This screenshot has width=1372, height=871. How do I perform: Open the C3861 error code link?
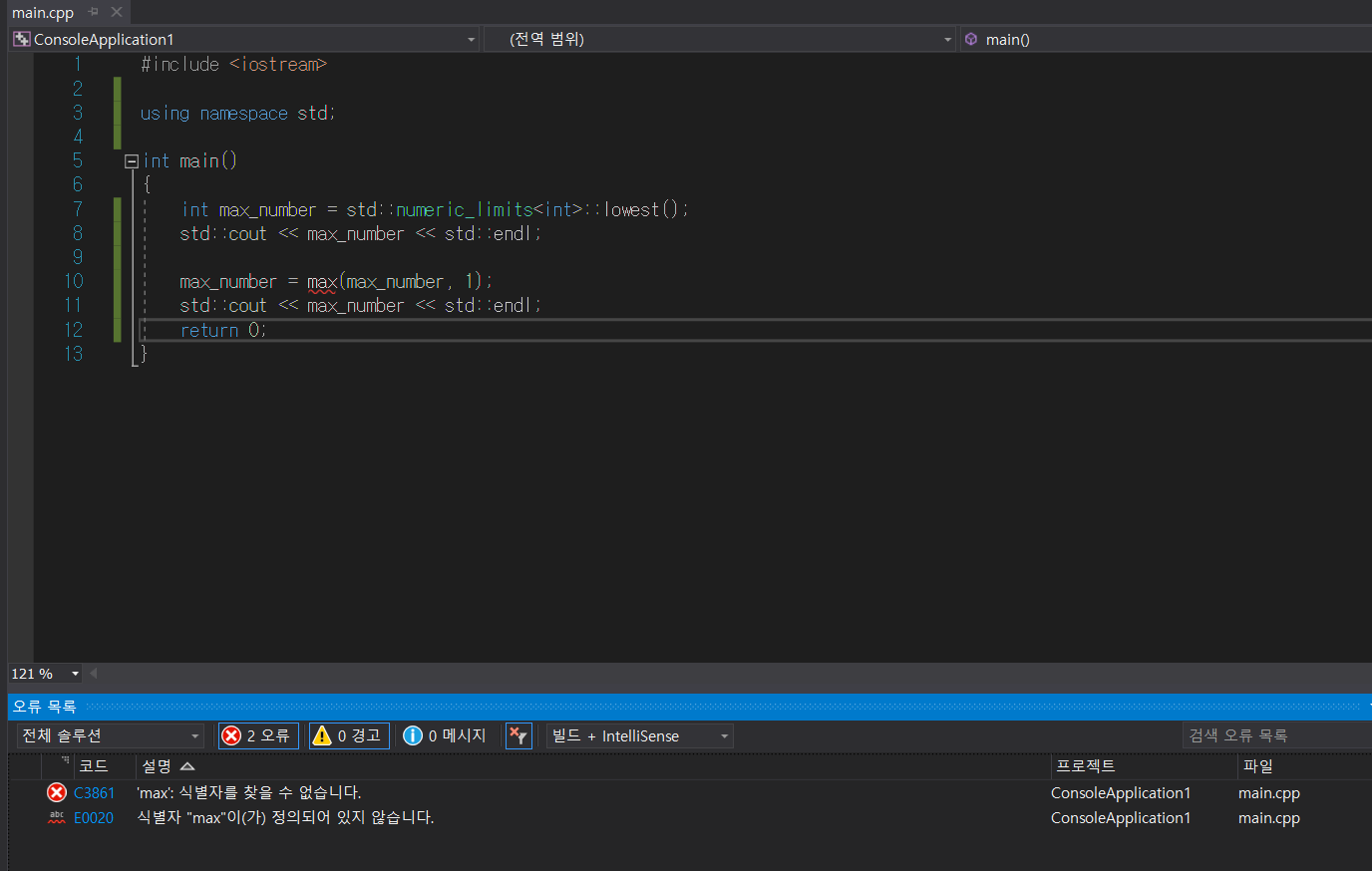tap(94, 792)
